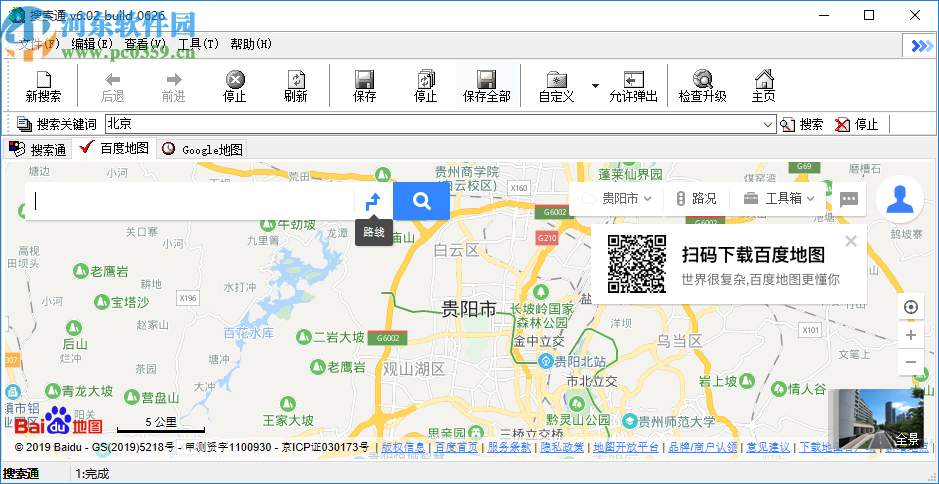Go to 主页 home page
The height and width of the screenshot is (484, 939).
click(x=764, y=87)
